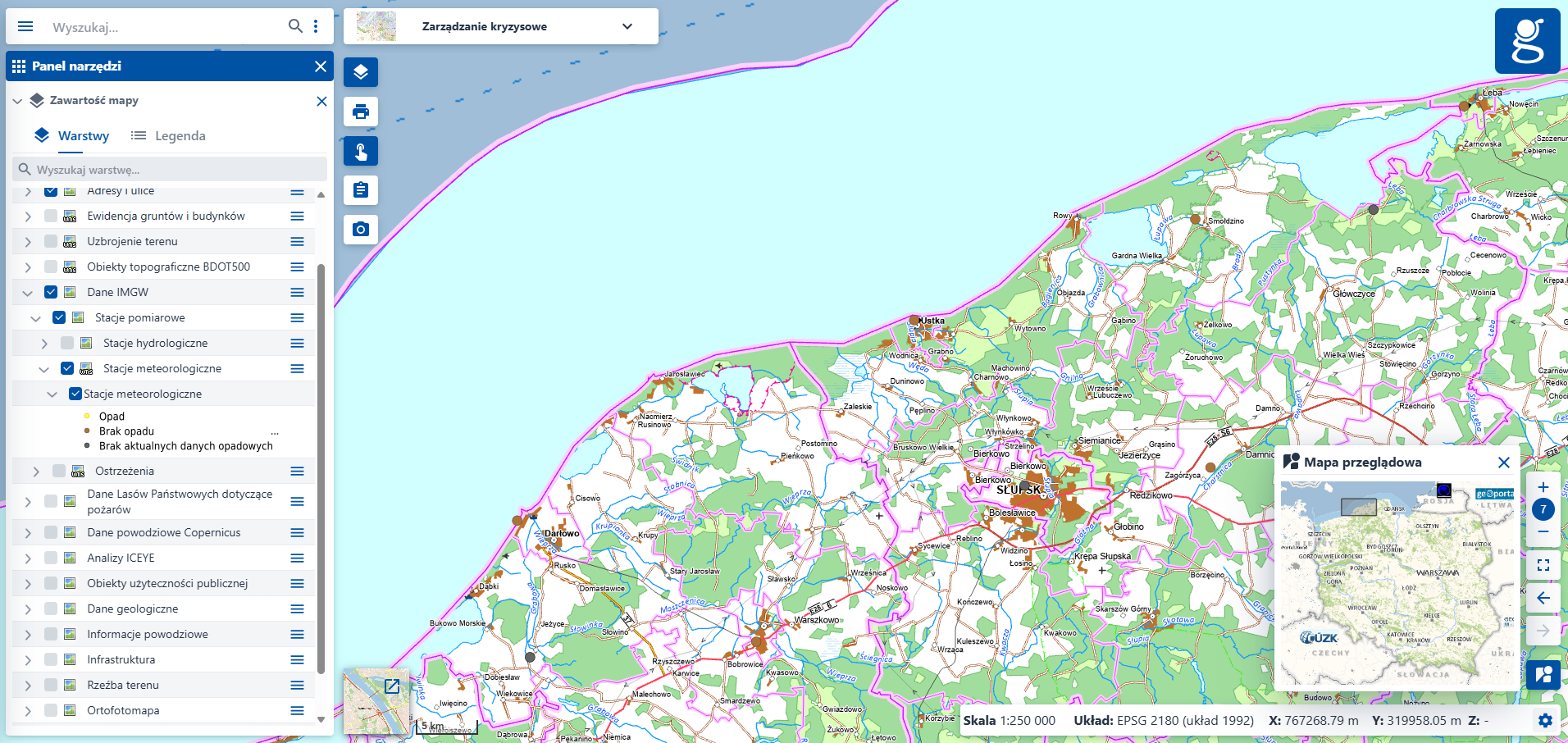1568x743 pixels.
Task: Expand the Ostrzeżenia layer group
Action: click(36, 472)
